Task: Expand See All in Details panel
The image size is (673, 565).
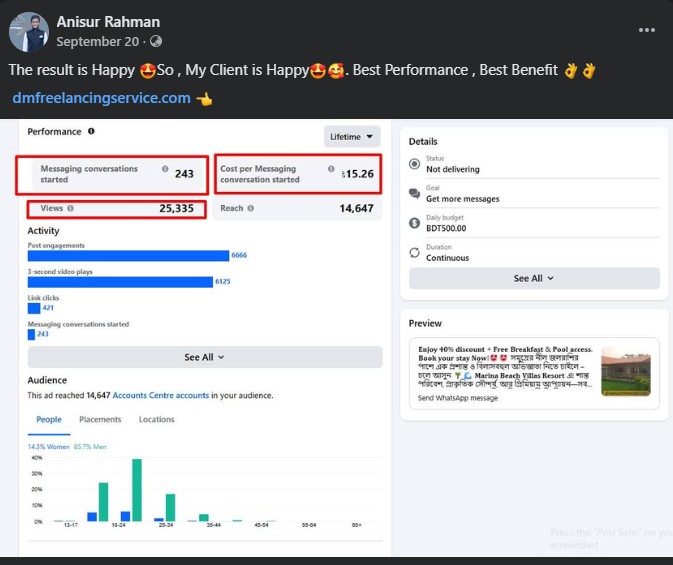Action: (x=534, y=279)
